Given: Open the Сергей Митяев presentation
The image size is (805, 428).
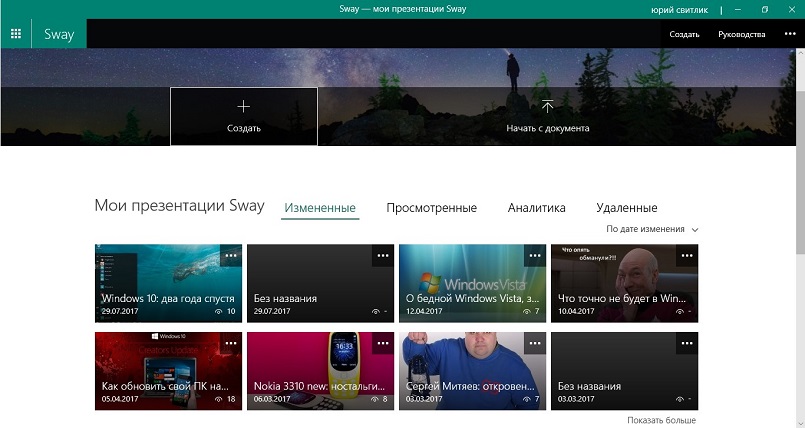Looking at the screenshot, I should tap(472, 371).
